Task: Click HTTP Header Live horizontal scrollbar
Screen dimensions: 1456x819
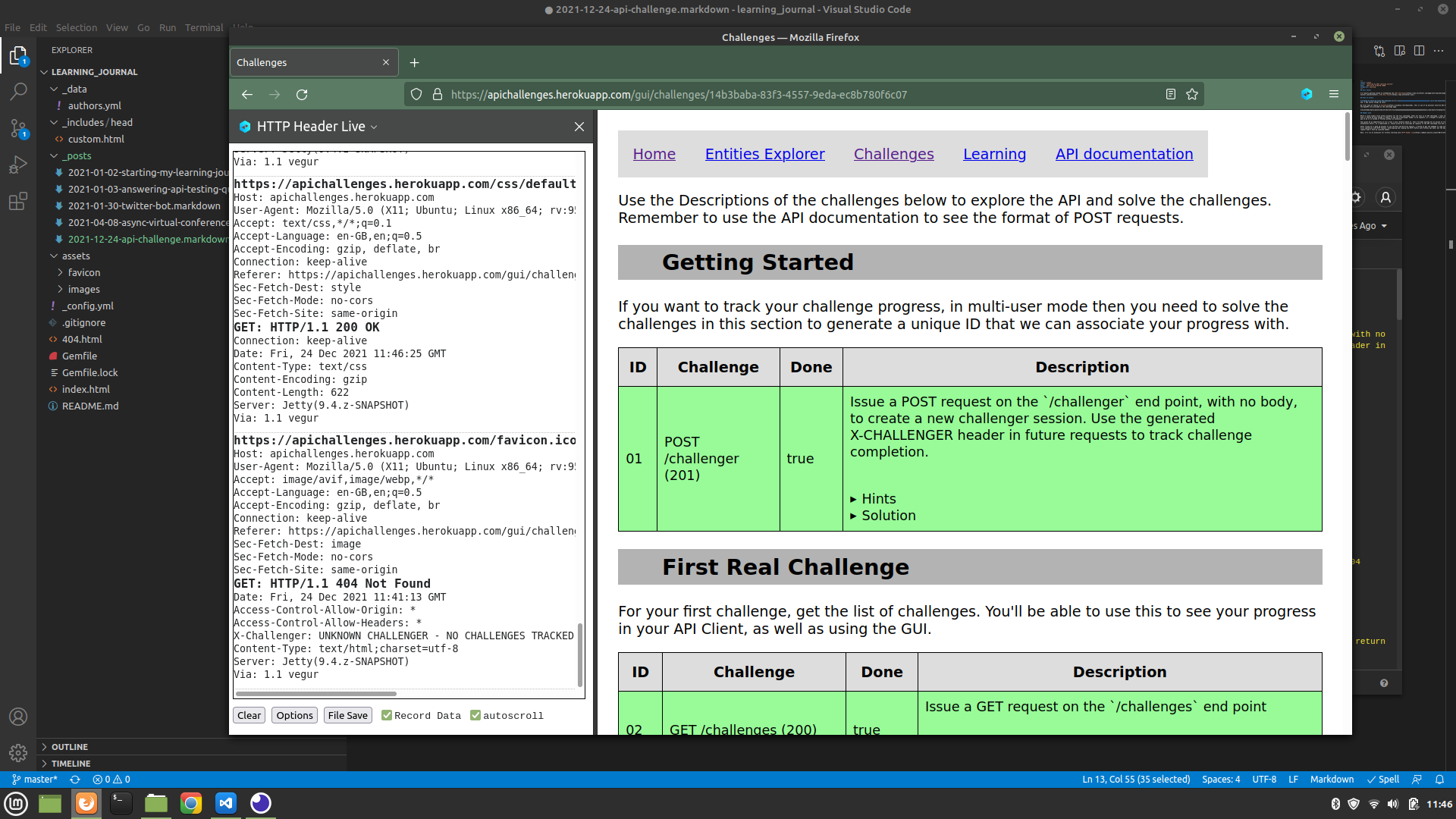Action: pyautogui.click(x=315, y=694)
